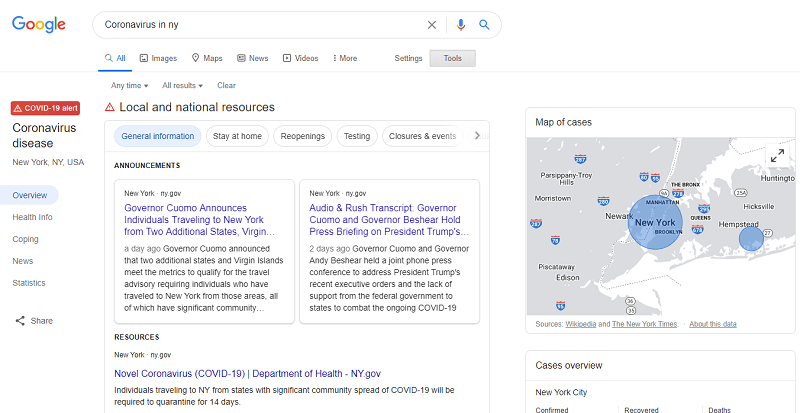Click the large New York case bubble
800x413 pixels.
(x=655, y=222)
